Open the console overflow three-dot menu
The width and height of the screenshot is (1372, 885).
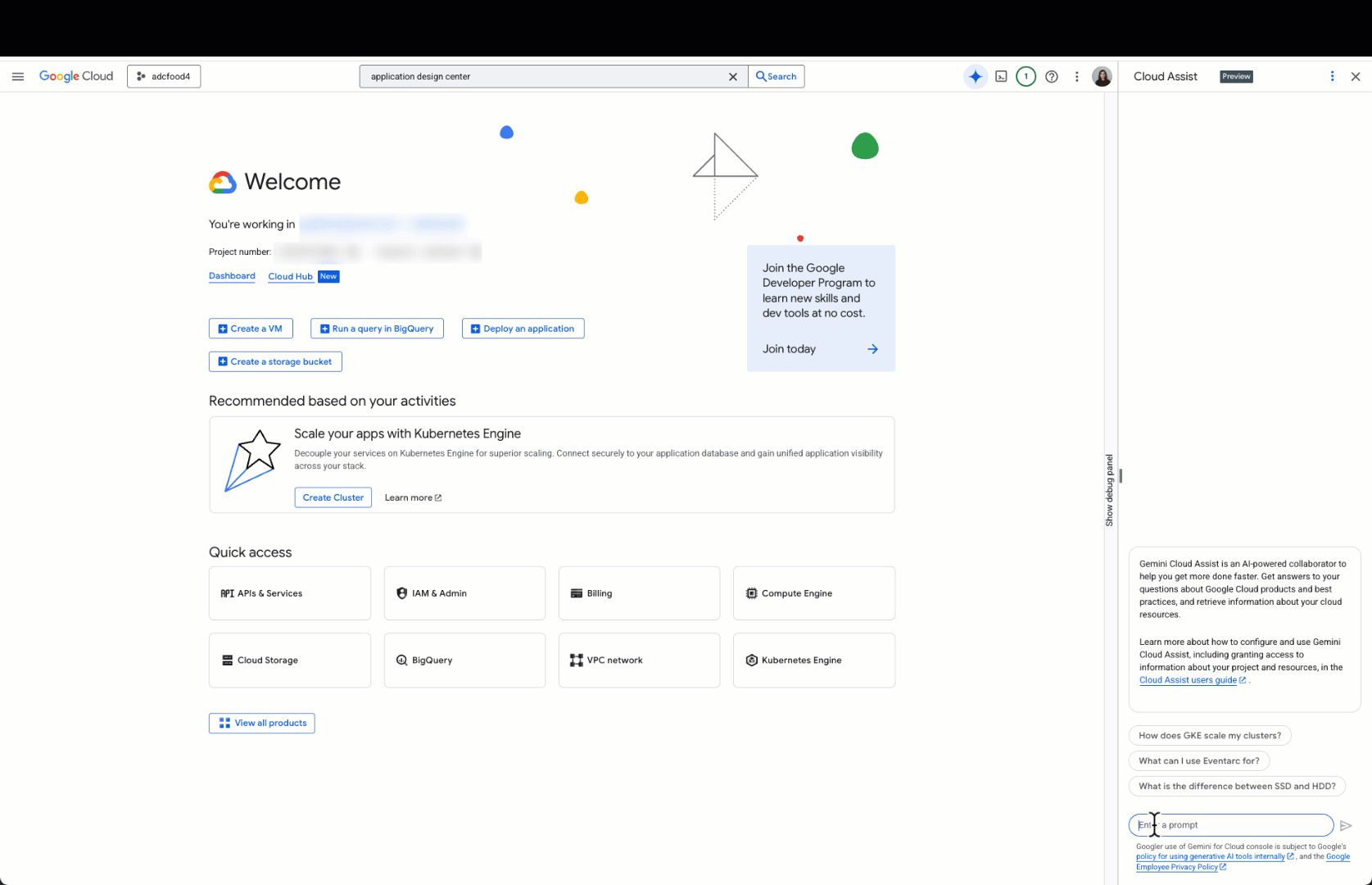[1076, 76]
